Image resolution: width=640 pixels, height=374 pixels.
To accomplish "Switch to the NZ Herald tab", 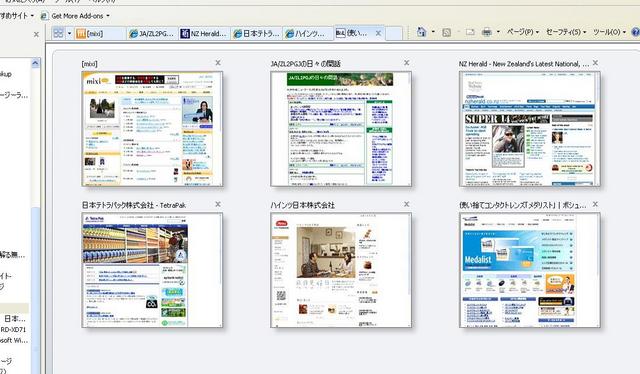I will (204, 33).
